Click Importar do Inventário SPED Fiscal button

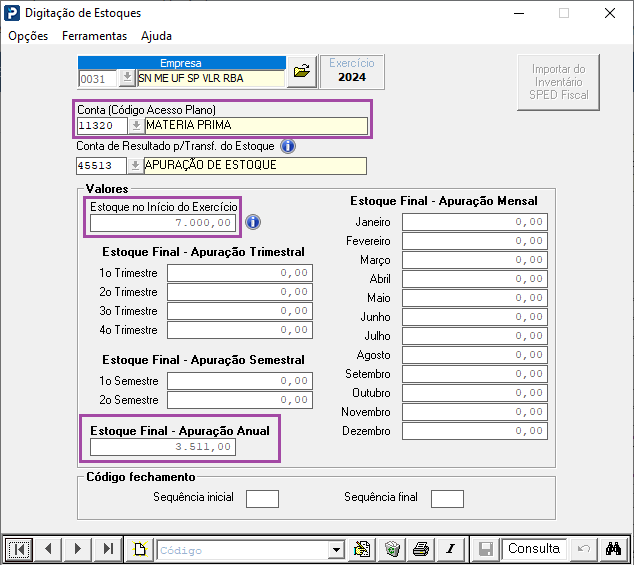(558, 82)
